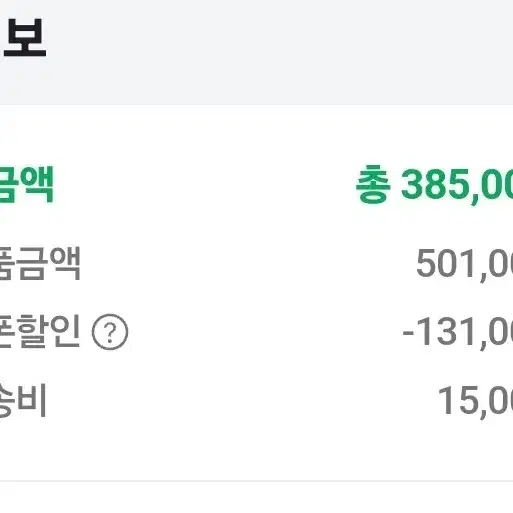Tap the blank space between 금액 and total
The width and height of the screenshot is (513, 513).
(205, 184)
